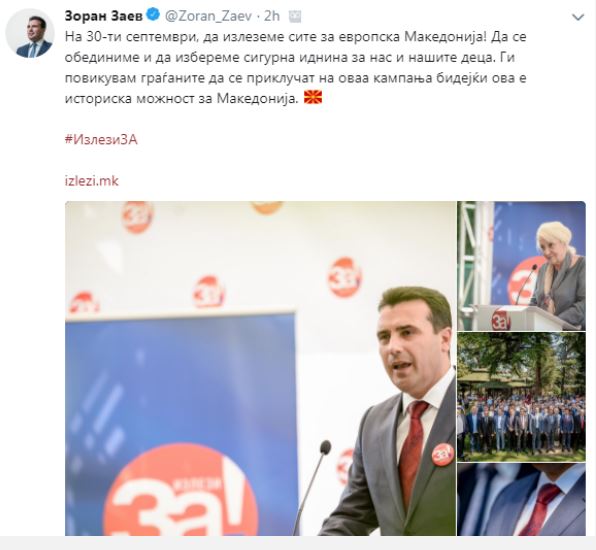Click the Macedonian flag emoji
Image resolution: width=596 pixels, height=550 pixels.
313,98
